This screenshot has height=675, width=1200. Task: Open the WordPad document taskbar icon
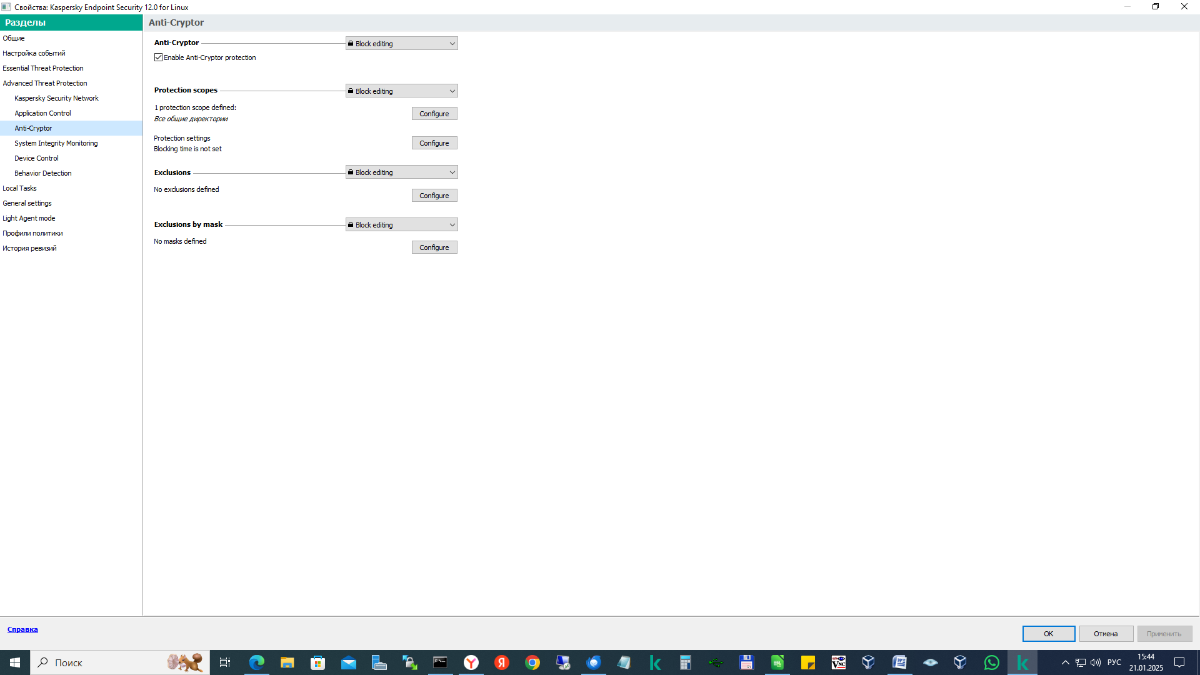click(x=900, y=662)
